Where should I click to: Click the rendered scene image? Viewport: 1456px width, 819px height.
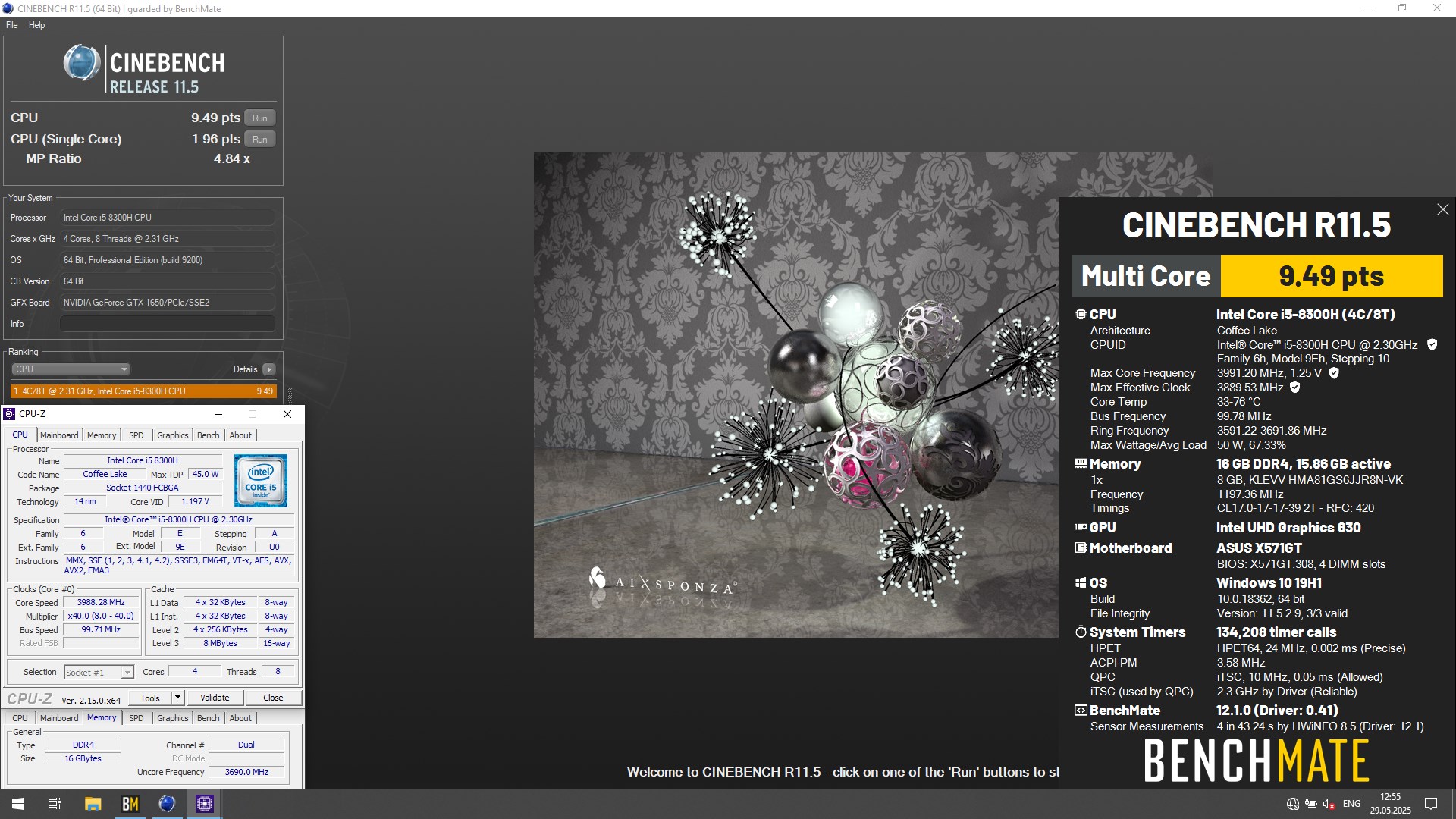[795, 394]
